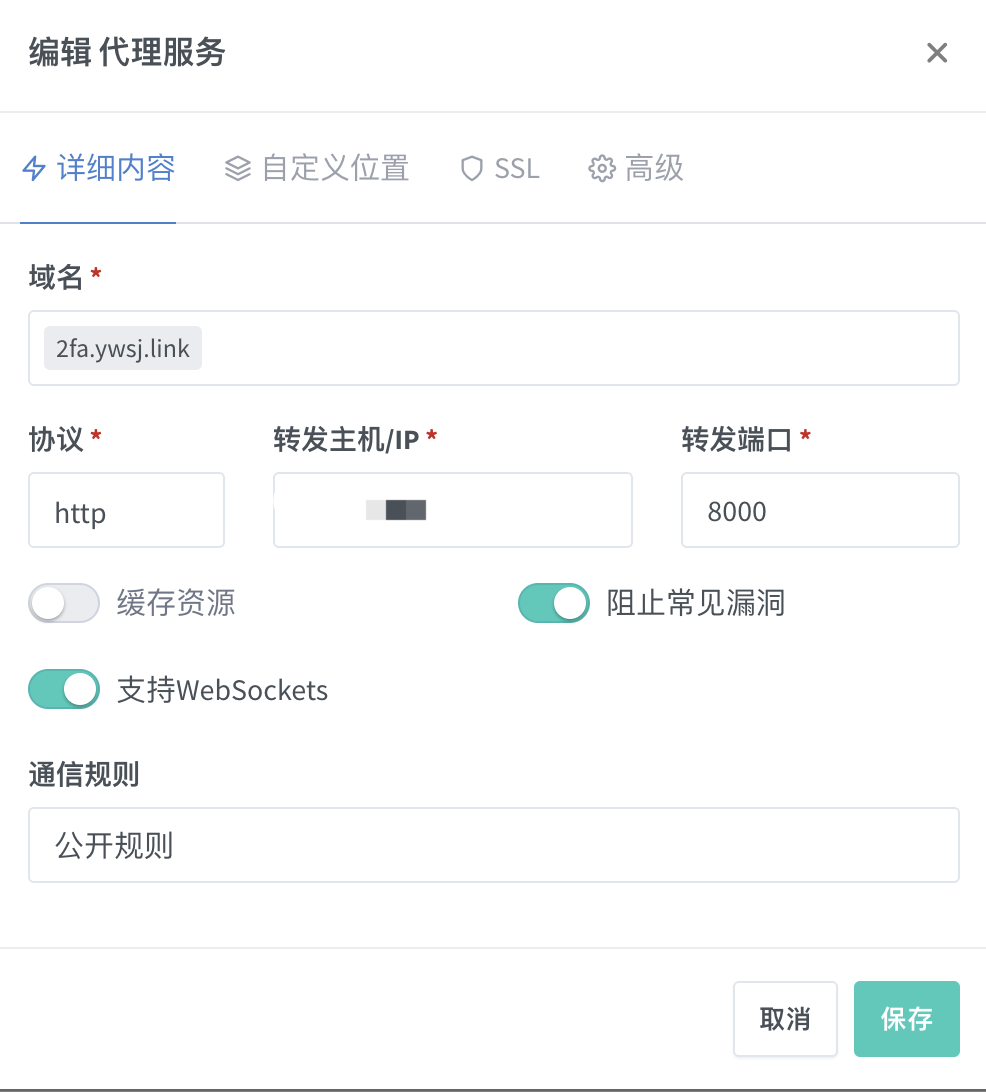Open the 协议 http dropdown
The width and height of the screenshot is (986, 1092).
click(126, 510)
